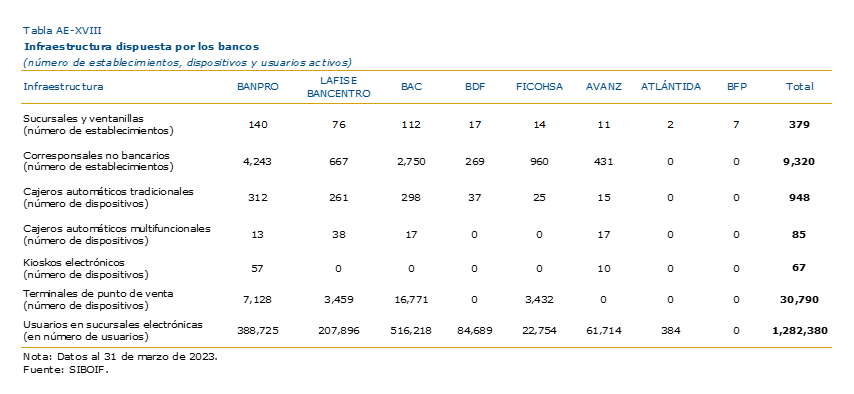Click the BAC value 16,771

[x=411, y=299]
